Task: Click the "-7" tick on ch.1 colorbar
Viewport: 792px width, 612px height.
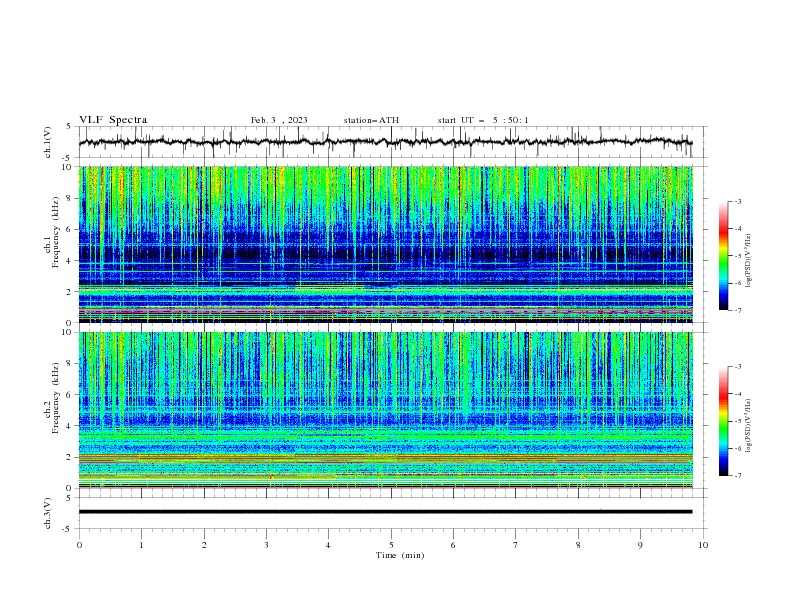Action: (x=737, y=310)
